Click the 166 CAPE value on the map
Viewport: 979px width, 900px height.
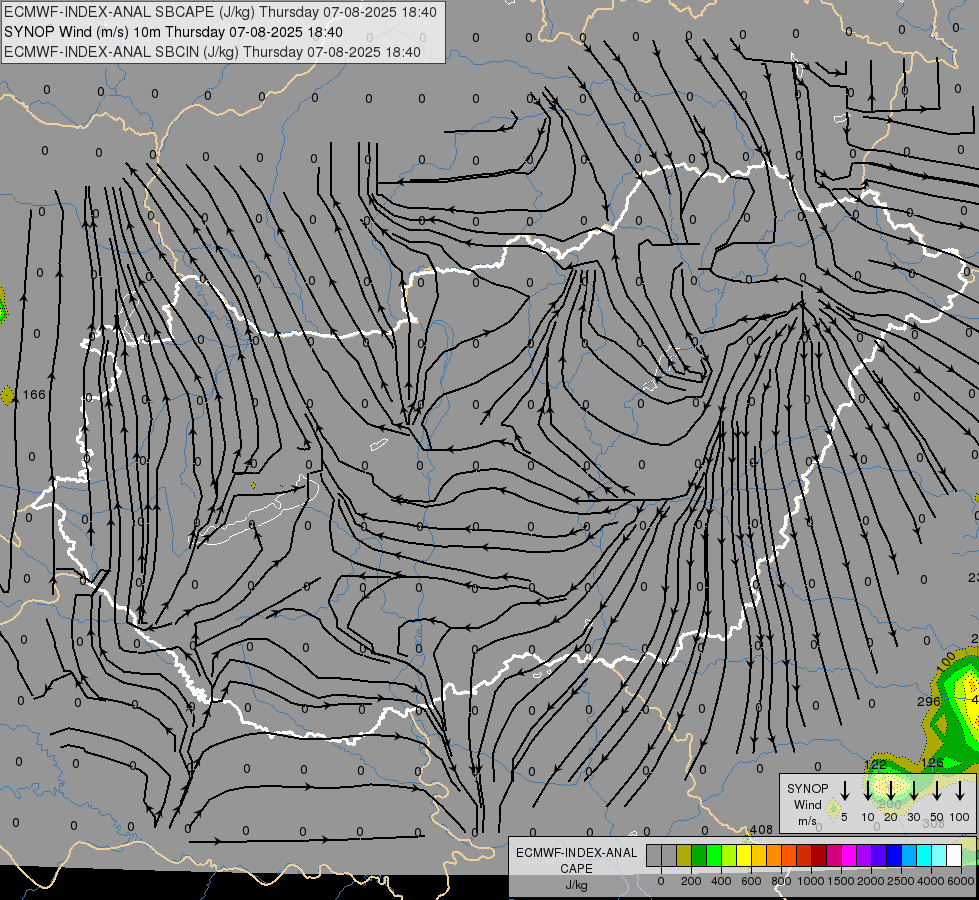point(34,395)
